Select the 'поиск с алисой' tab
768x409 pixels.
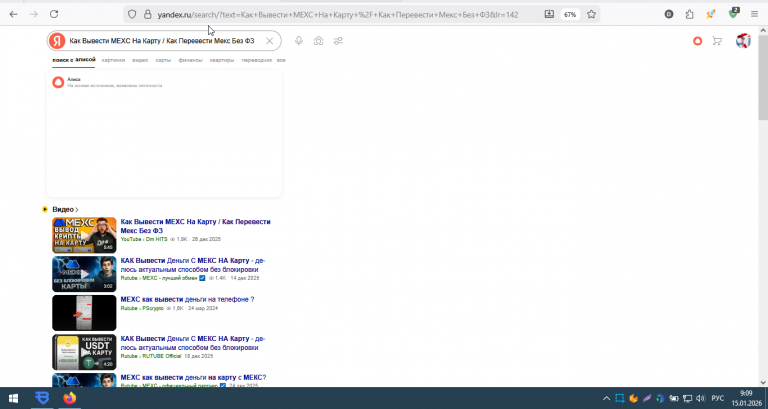pos(74,60)
